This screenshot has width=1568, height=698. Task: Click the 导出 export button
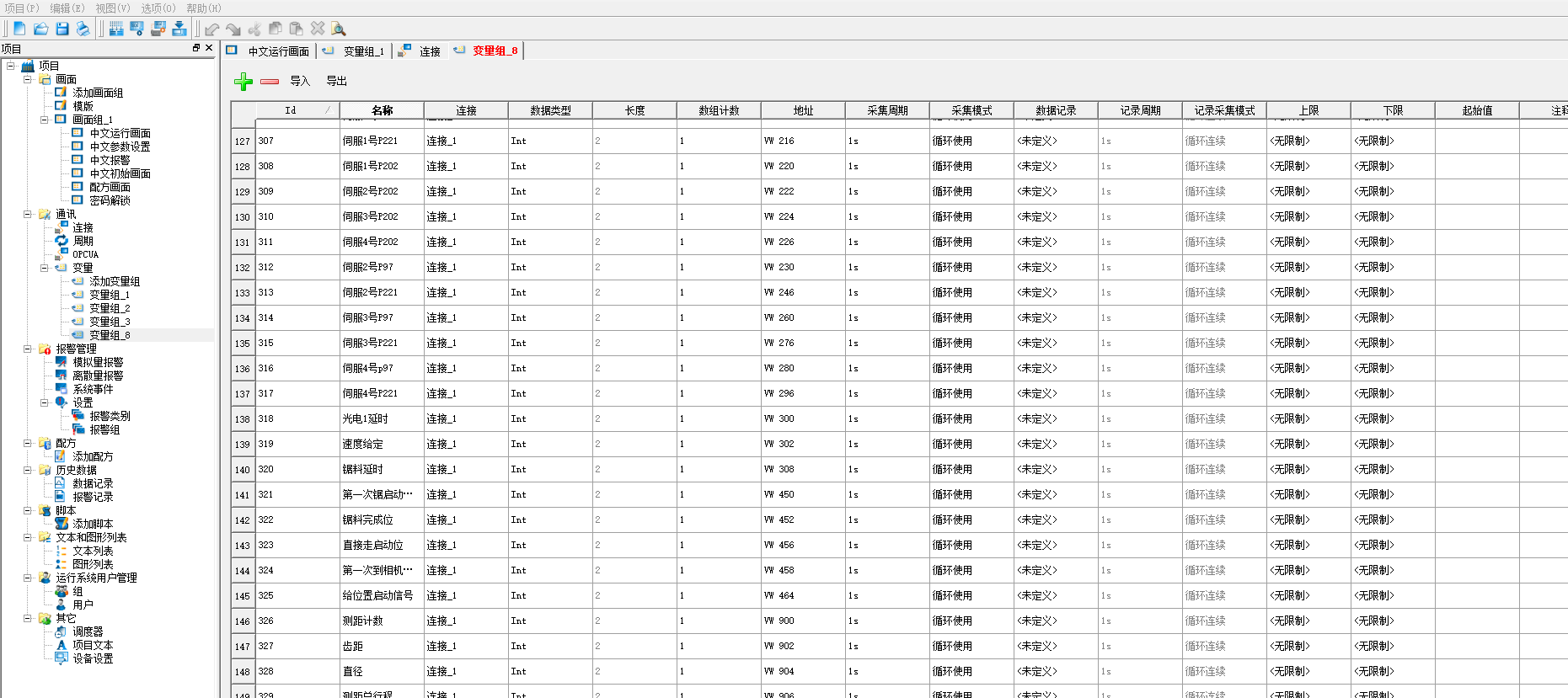pos(336,81)
